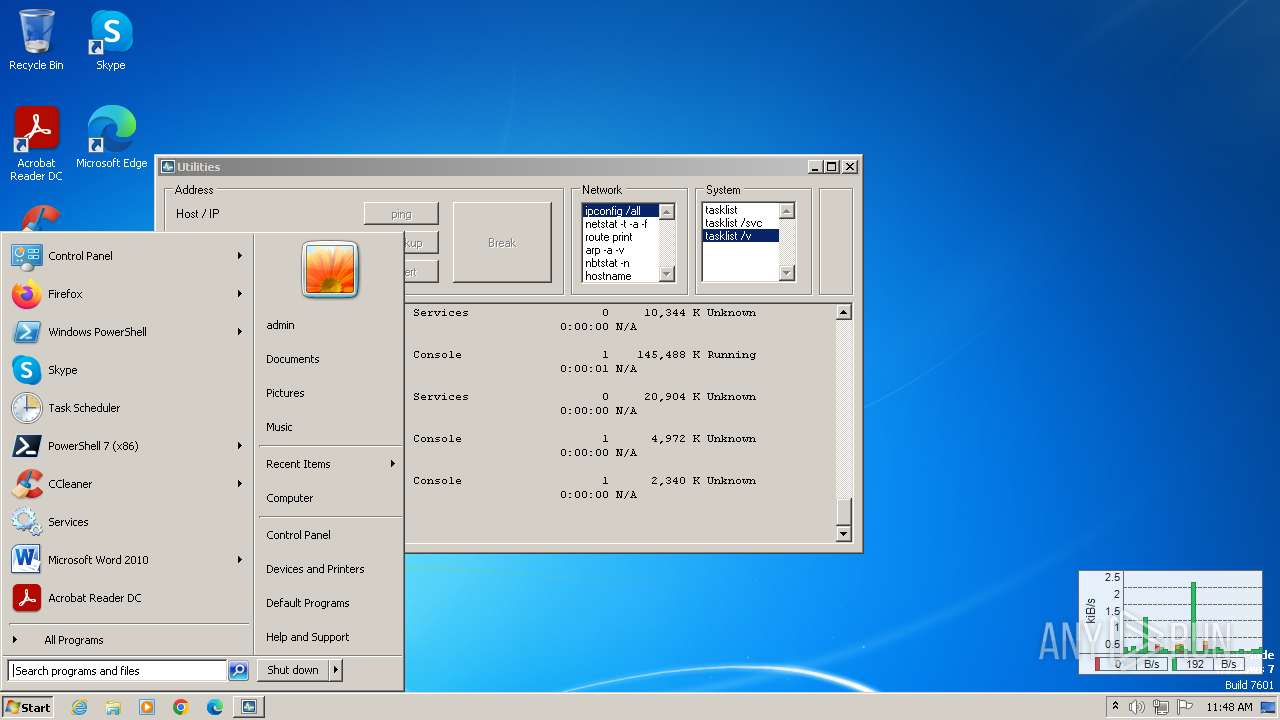Viewport: 1280px width, 720px height.
Task: Open Microsoft Edge desktop shortcut
Action: [x=111, y=138]
